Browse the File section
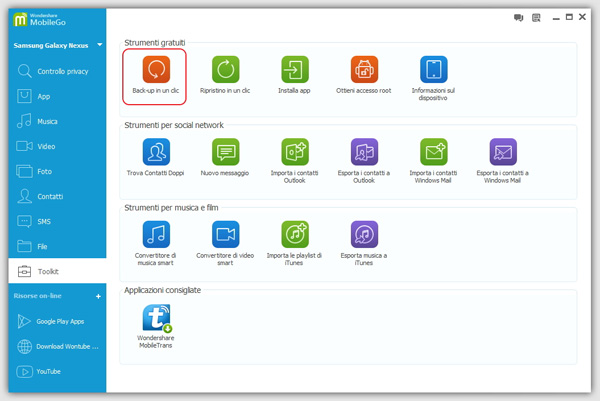600x401 pixels. 57,246
